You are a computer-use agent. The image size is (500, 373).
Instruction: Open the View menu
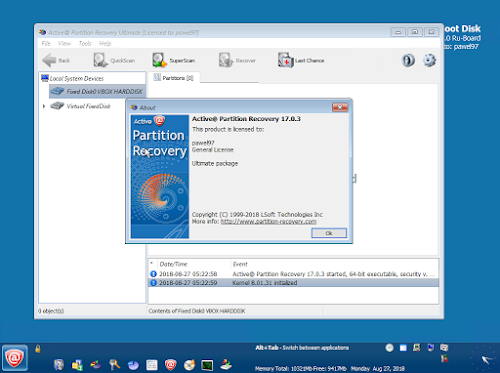64,43
